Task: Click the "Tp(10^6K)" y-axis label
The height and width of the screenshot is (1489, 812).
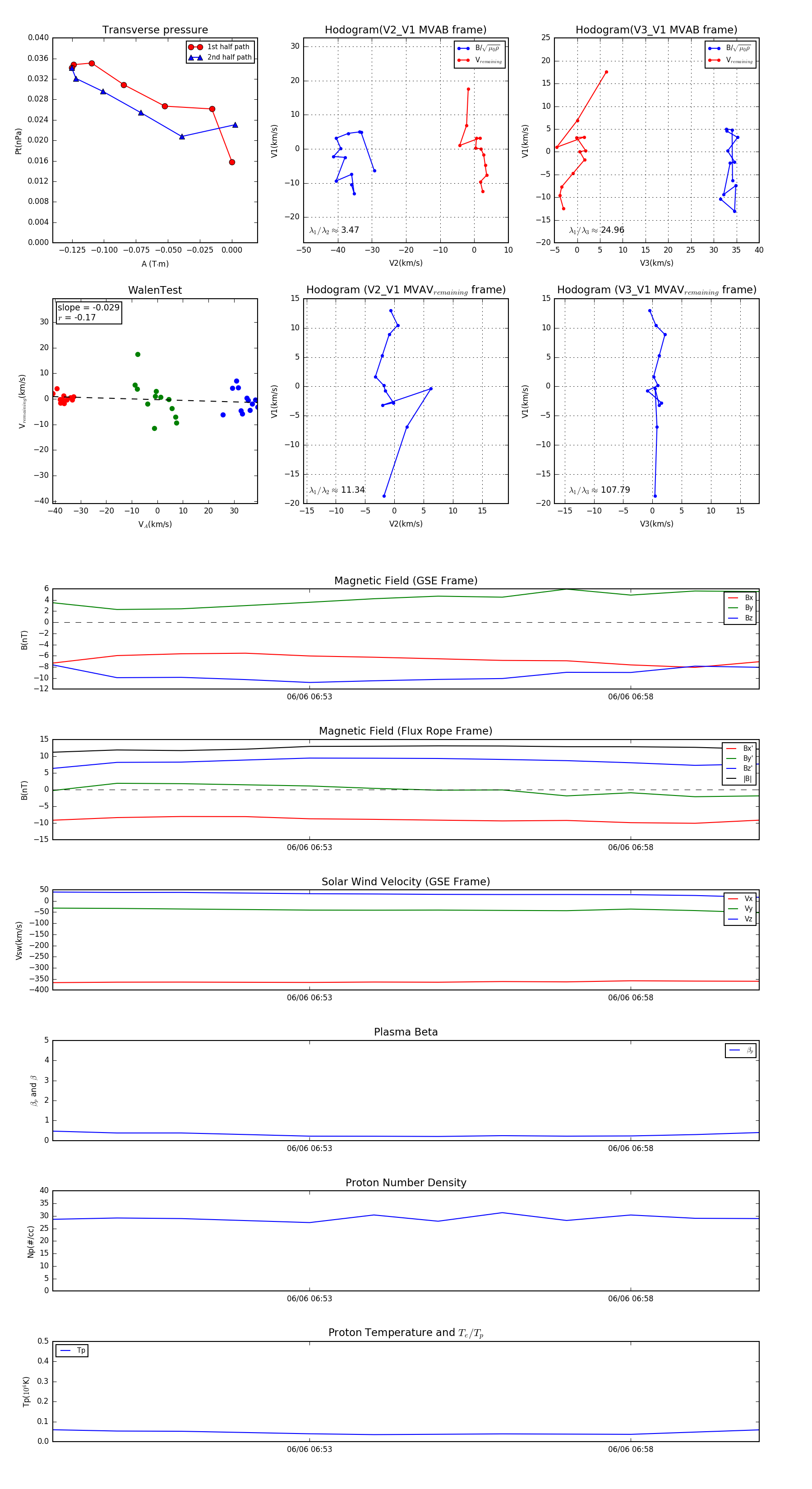Action: pyautogui.click(x=26, y=1392)
